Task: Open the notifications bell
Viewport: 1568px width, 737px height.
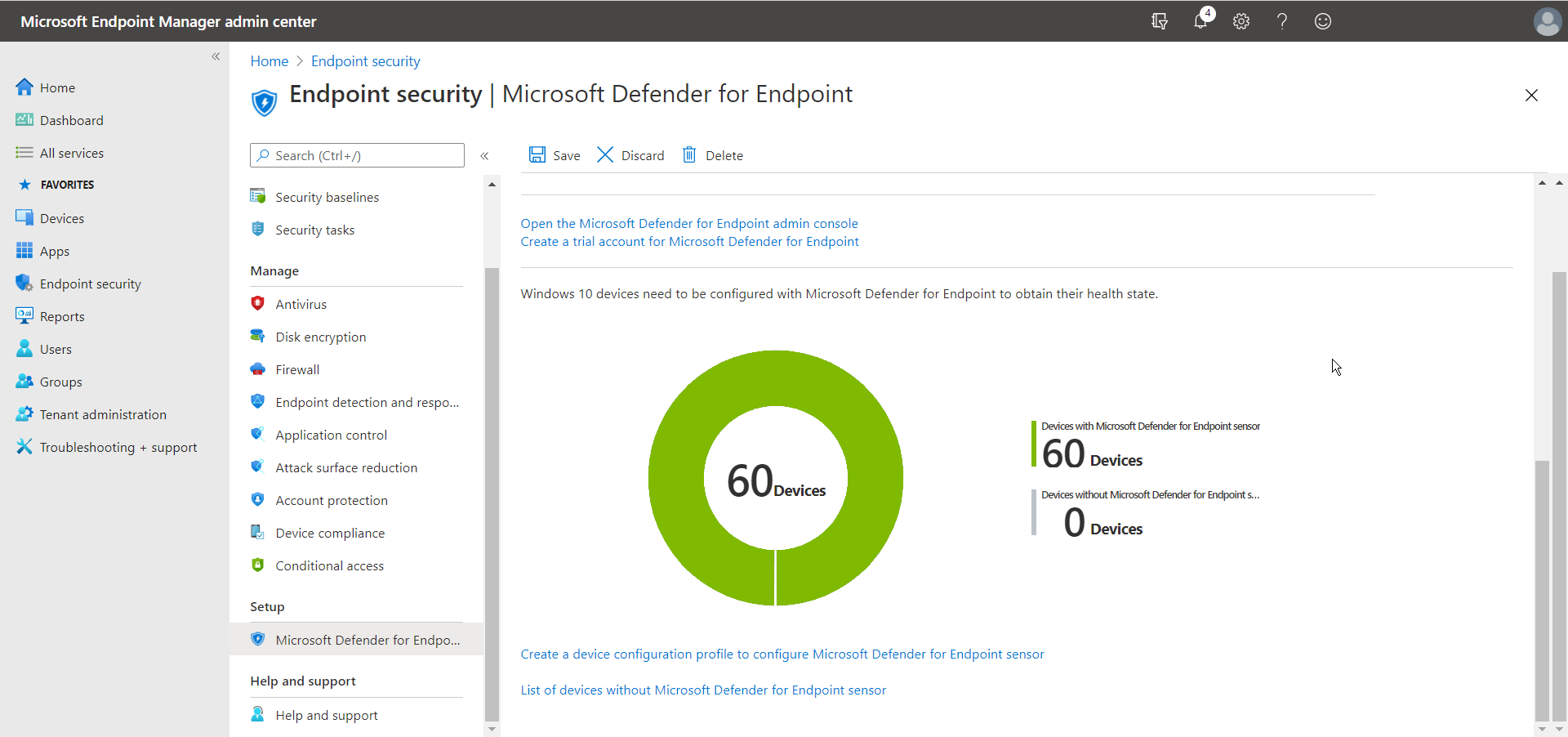Action: [1200, 20]
